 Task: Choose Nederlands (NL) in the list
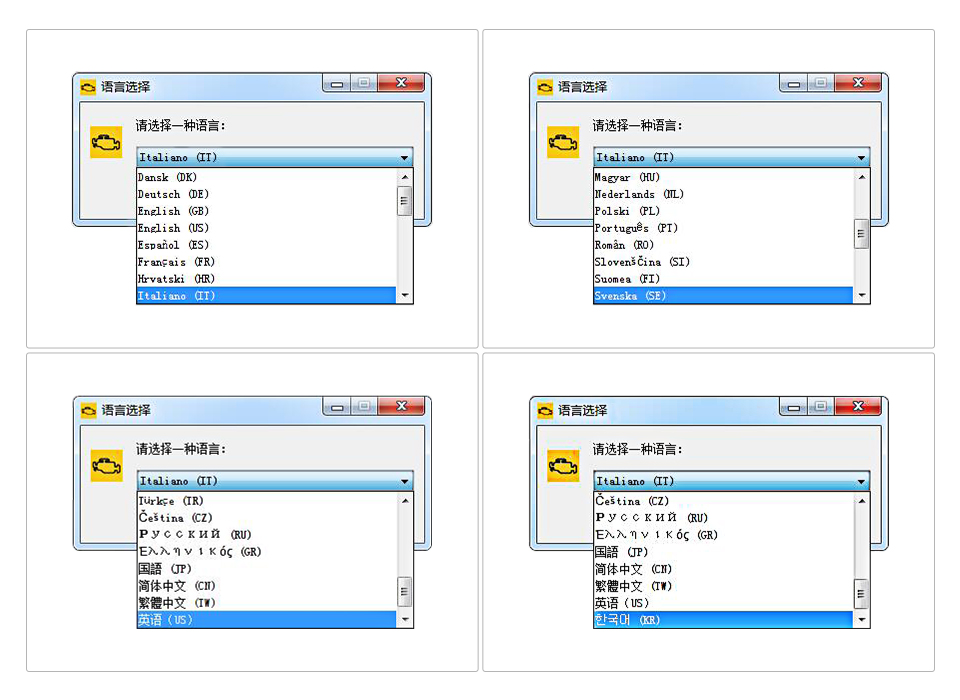723,194
